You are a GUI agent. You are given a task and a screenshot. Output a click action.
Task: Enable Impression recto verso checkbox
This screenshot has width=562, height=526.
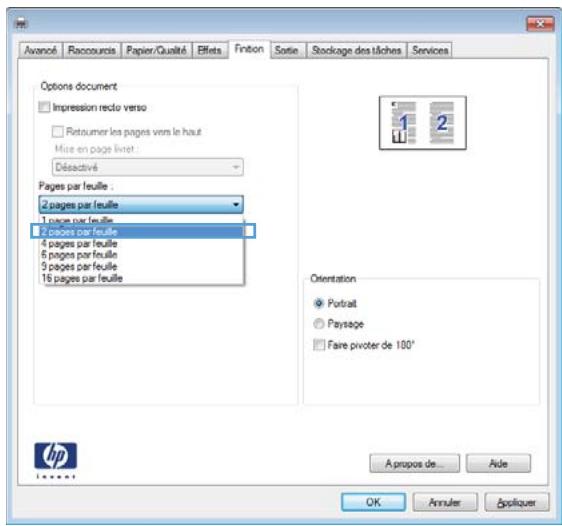44,107
